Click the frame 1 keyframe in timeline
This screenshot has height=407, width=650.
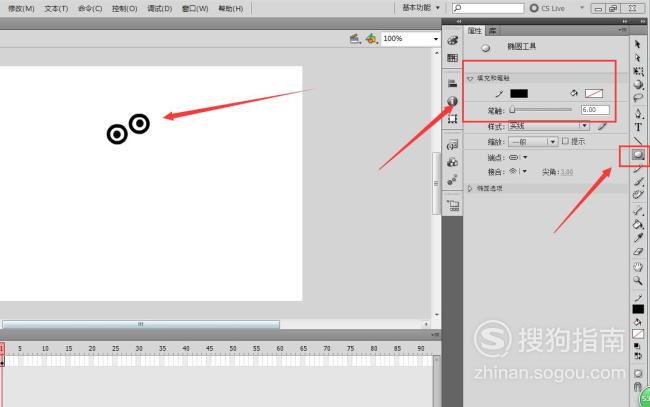[2, 363]
